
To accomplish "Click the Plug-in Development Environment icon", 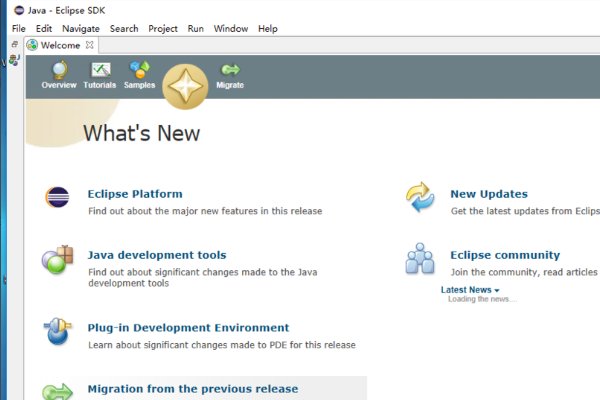I will coord(57,332).
